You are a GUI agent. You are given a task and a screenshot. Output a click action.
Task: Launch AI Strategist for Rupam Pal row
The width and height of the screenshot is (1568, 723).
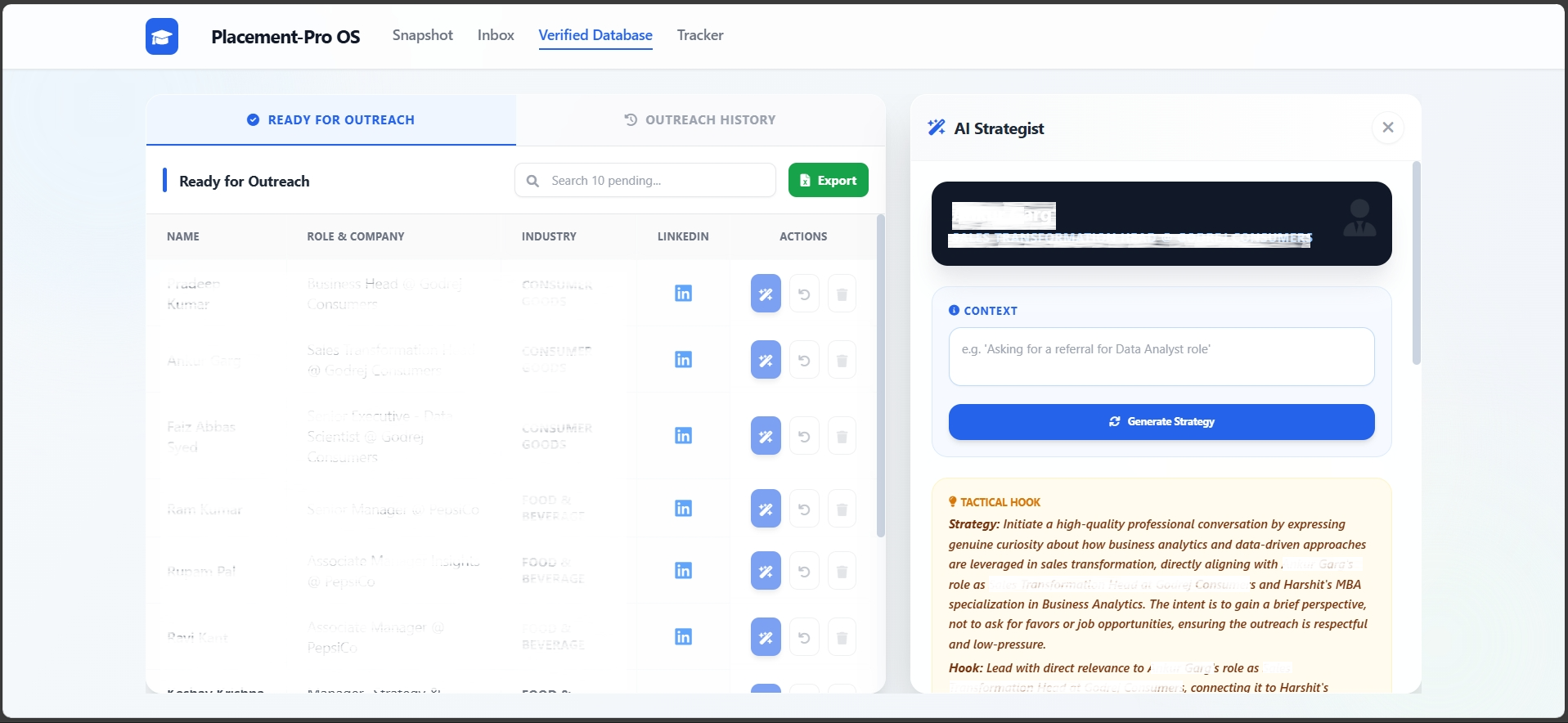(766, 571)
